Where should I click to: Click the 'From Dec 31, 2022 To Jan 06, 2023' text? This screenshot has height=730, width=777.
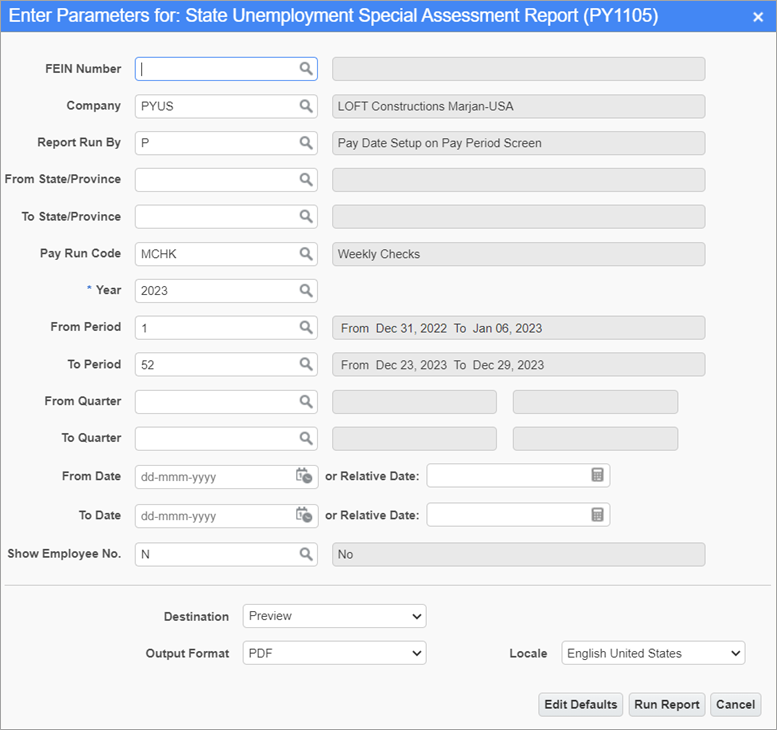tap(442, 328)
